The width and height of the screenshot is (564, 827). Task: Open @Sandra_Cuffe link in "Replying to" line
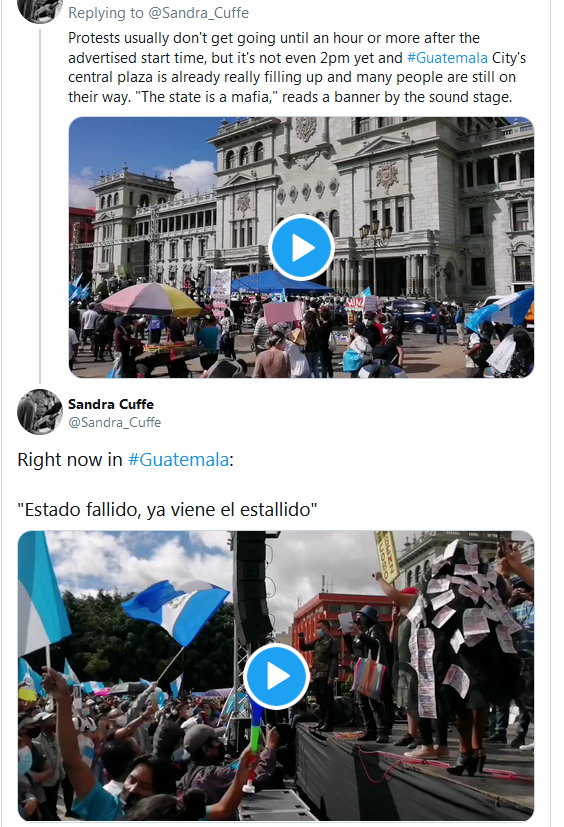[x=198, y=13]
